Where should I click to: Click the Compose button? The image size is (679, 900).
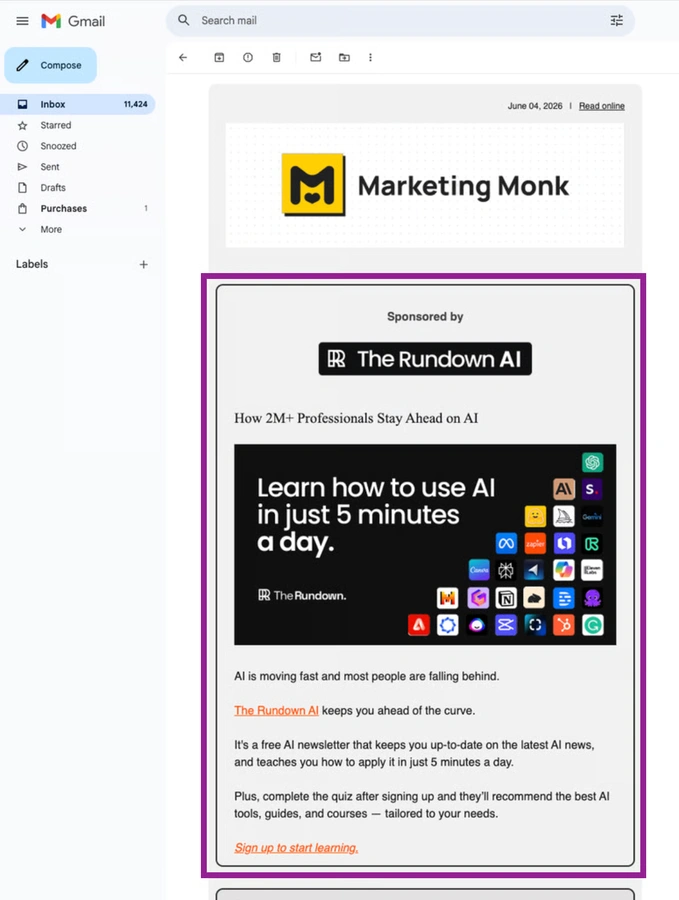pyautogui.click(x=51, y=65)
